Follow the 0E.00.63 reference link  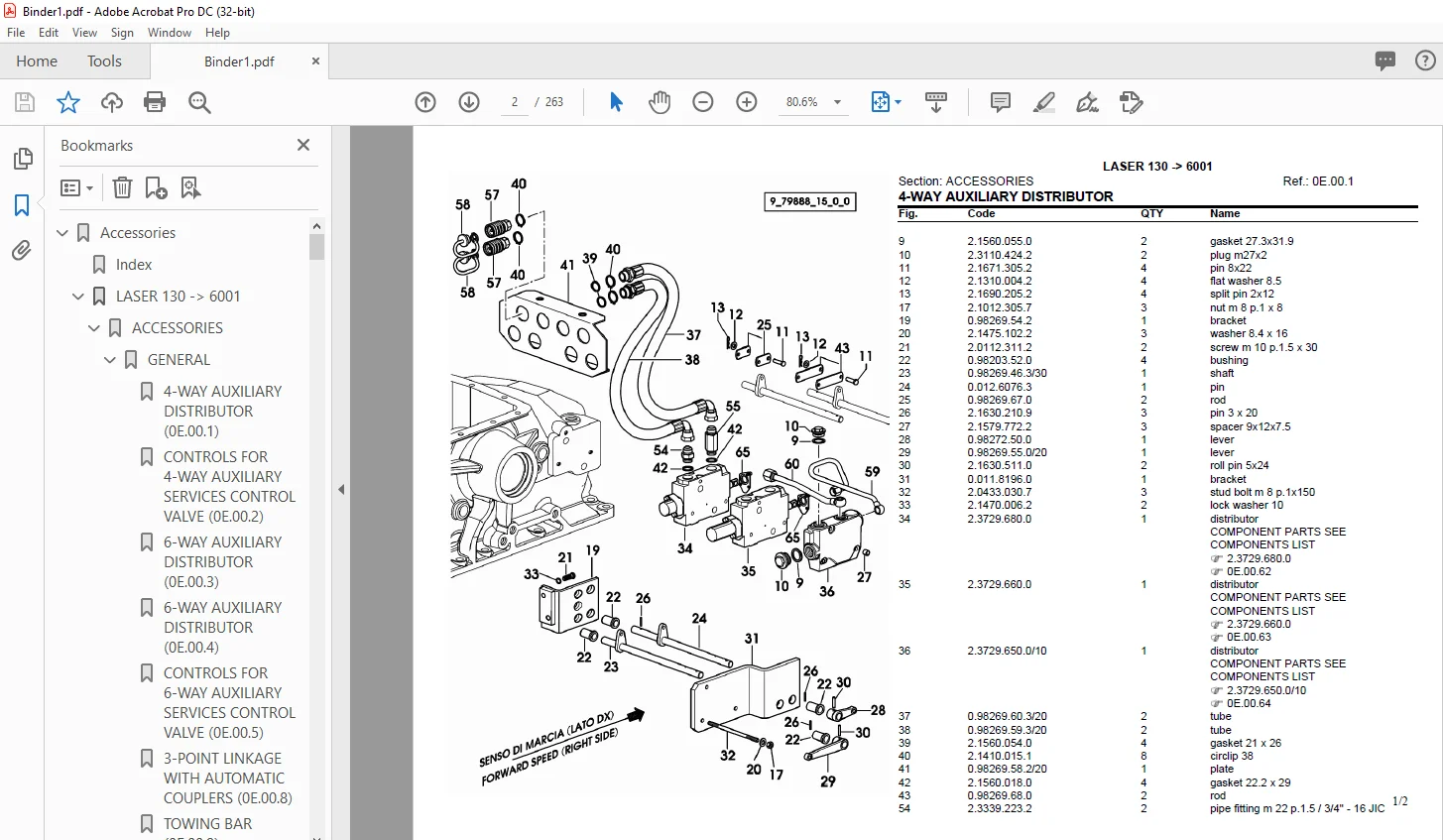pyautogui.click(x=1249, y=638)
